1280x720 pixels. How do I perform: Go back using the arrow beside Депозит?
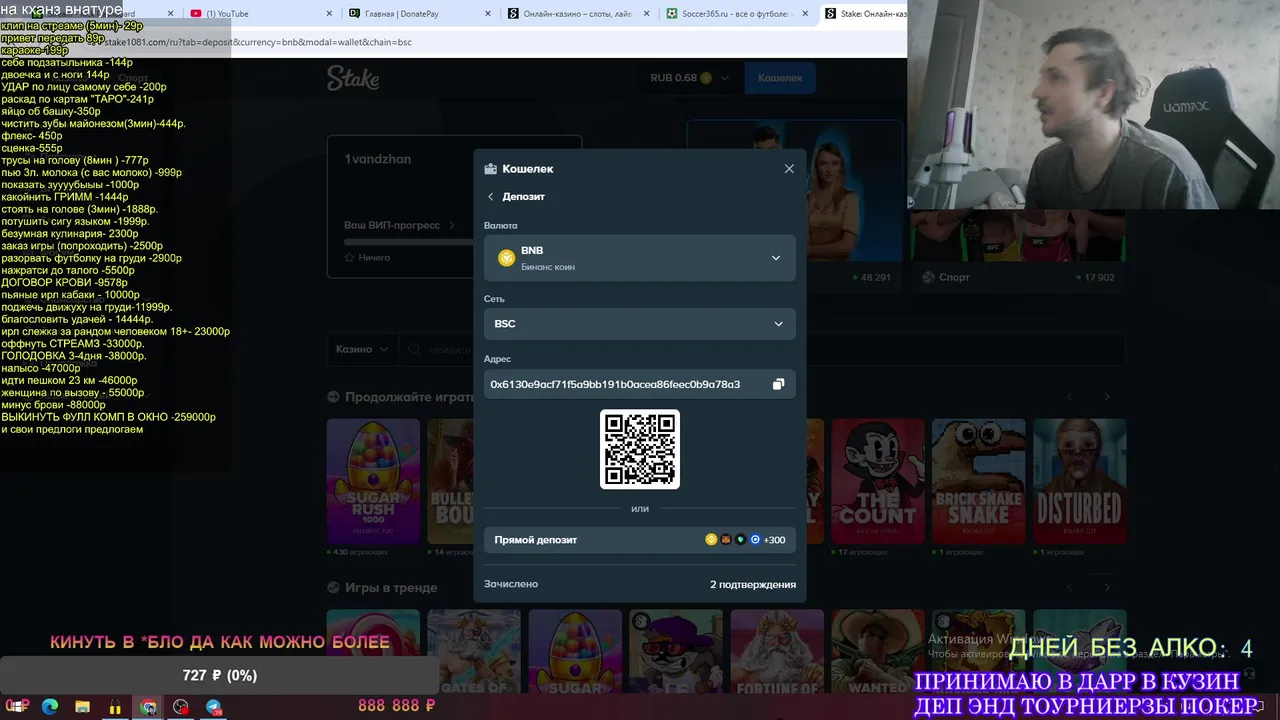pyautogui.click(x=491, y=197)
